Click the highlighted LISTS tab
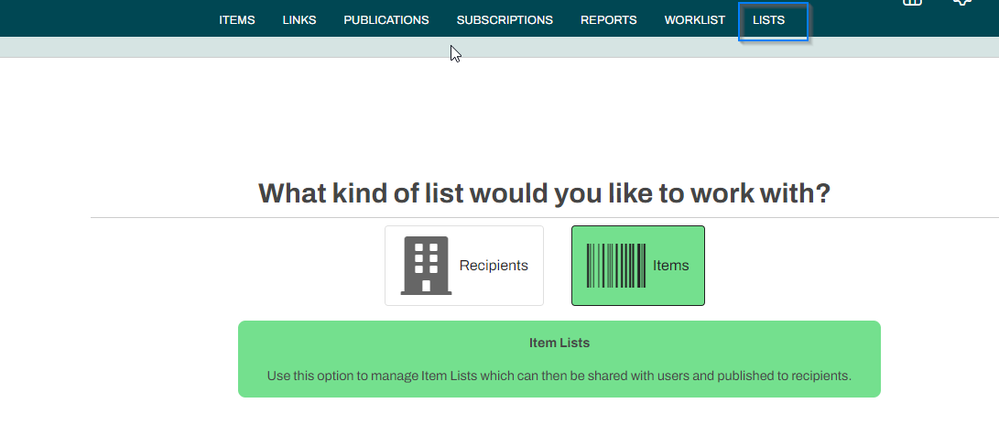The image size is (999, 448). pyautogui.click(x=769, y=20)
